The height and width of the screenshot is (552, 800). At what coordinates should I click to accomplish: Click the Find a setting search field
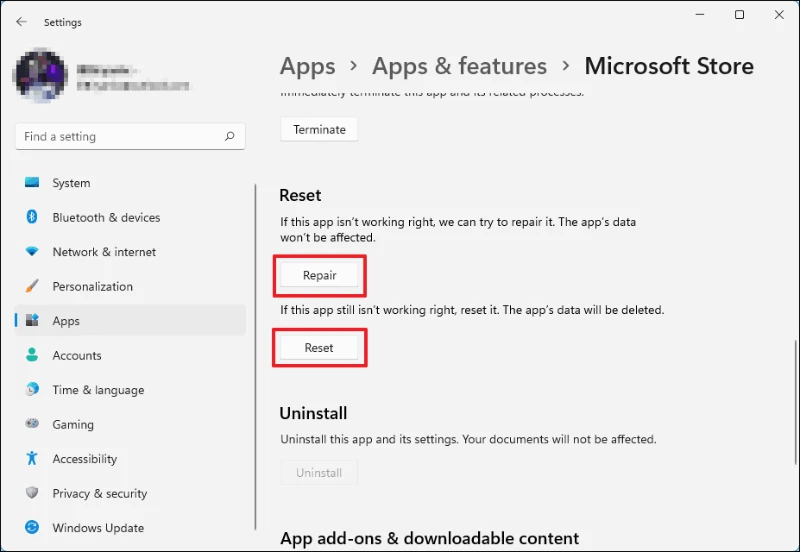130,136
